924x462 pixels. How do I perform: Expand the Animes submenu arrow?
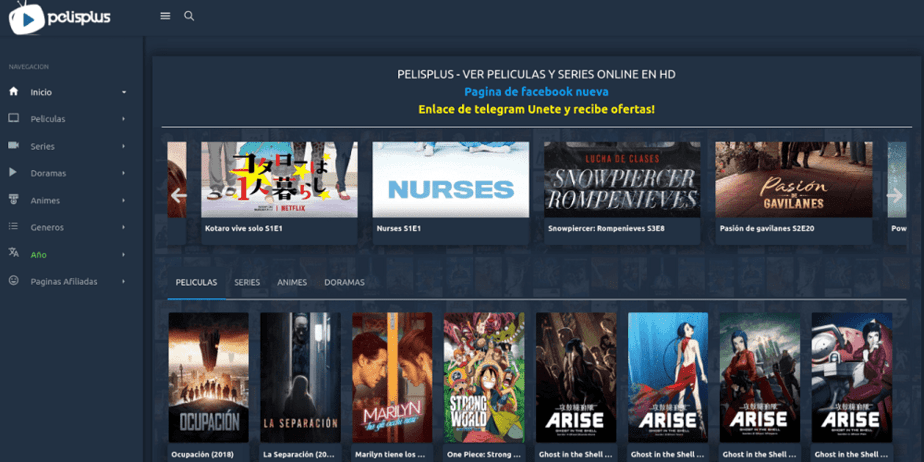[124, 200]
